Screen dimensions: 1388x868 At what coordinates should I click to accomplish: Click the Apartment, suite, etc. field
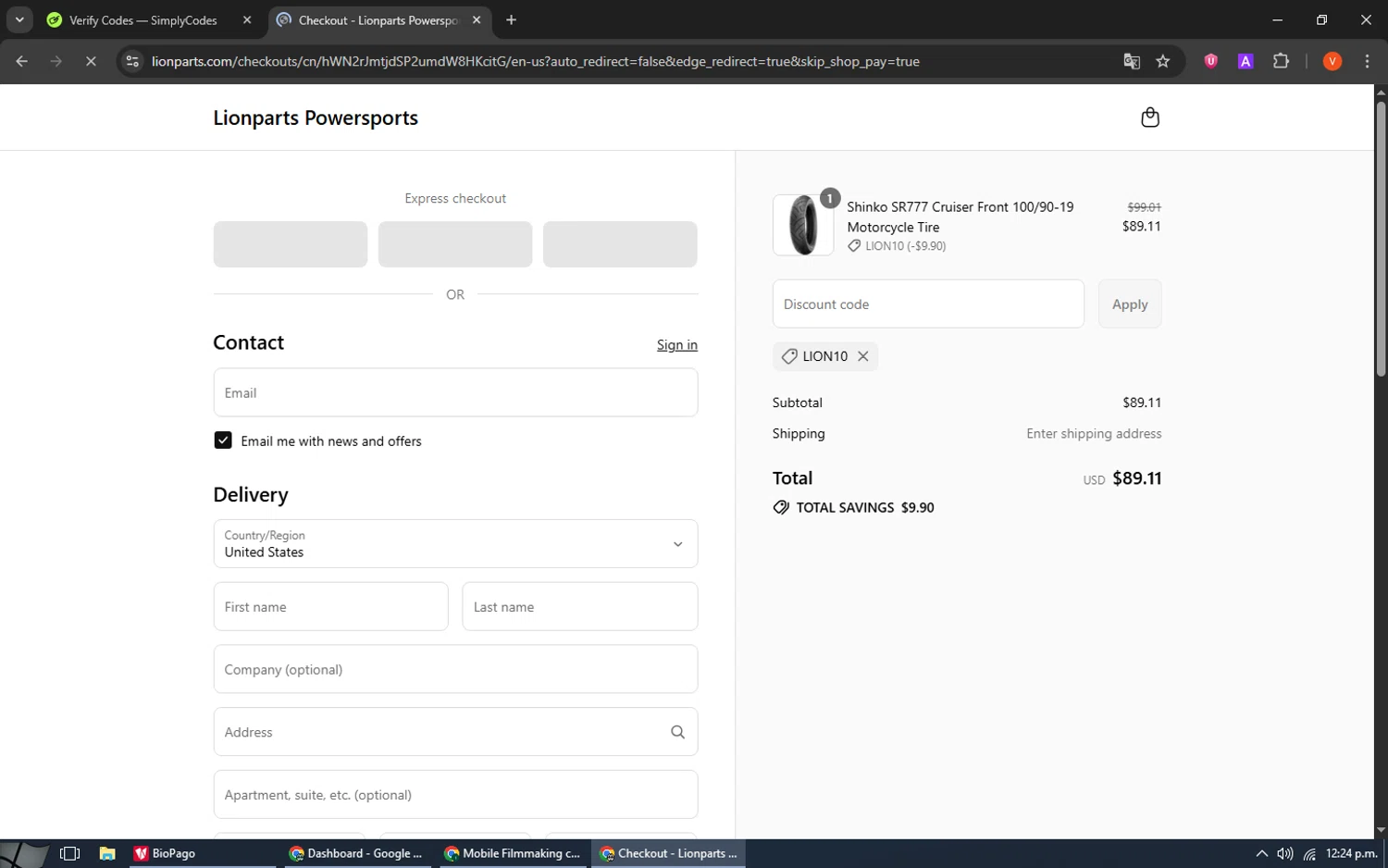(455, 795)
